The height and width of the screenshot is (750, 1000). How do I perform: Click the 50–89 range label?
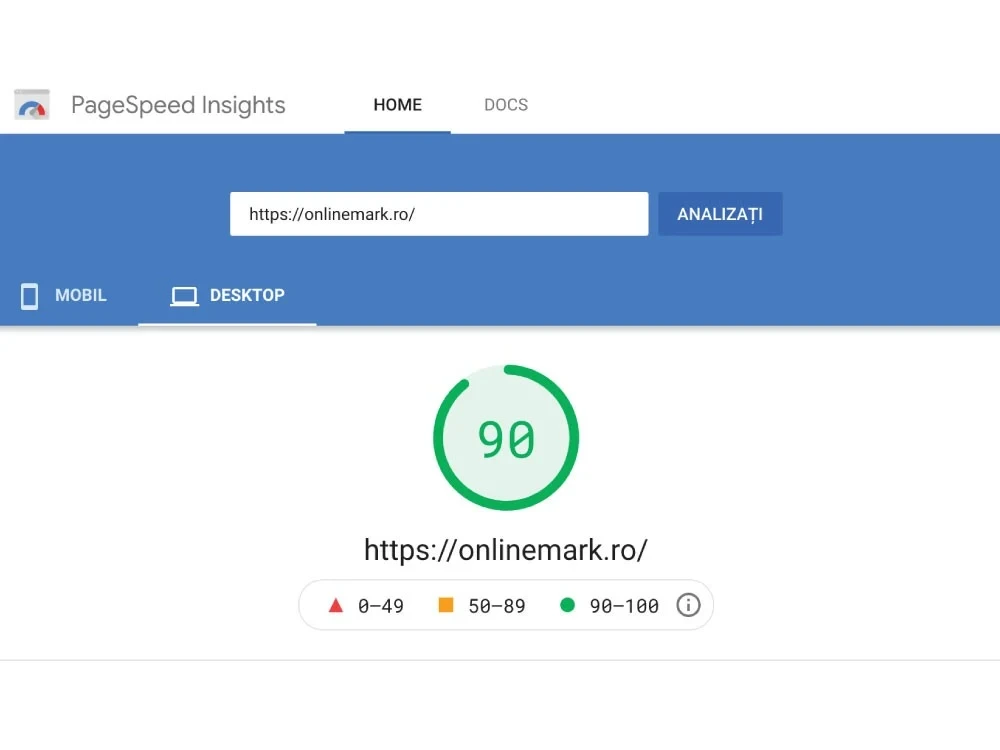coord(497,606)
